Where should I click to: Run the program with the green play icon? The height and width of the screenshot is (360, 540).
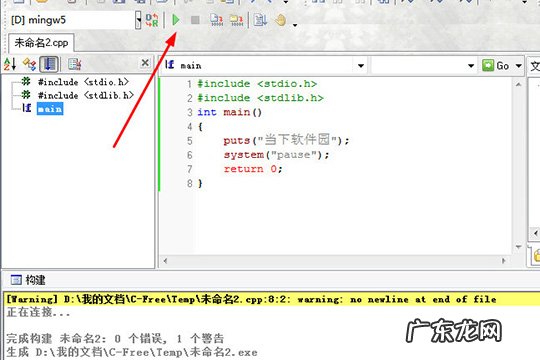pos(176,20)
